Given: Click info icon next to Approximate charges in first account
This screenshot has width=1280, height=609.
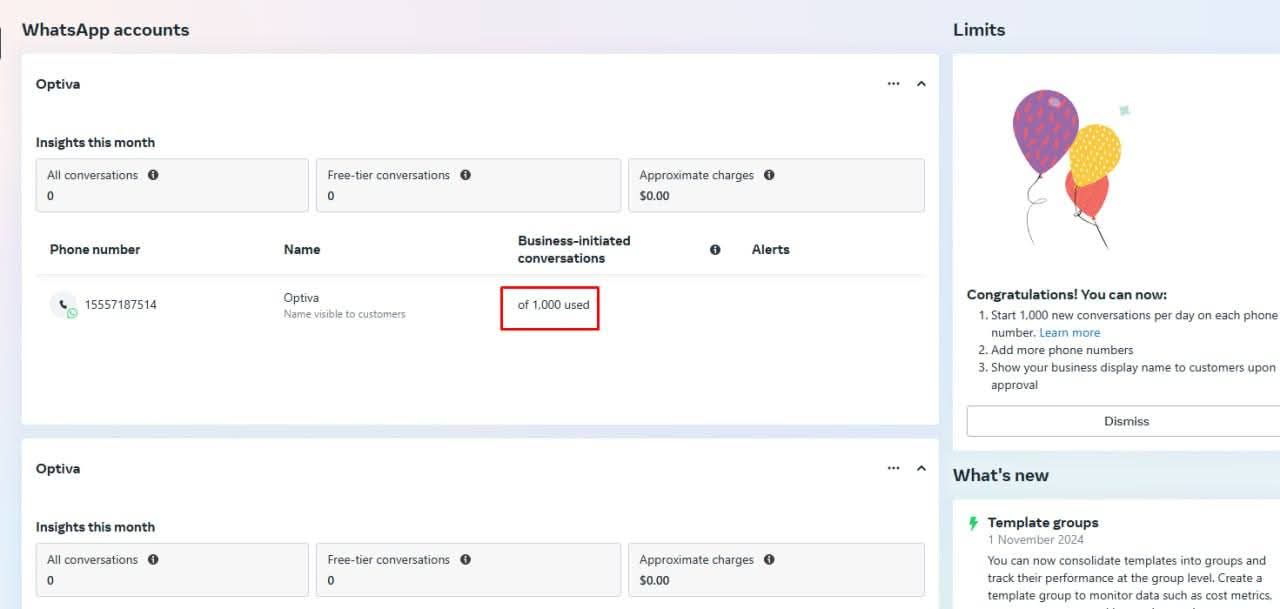Looking at the screenshot, I should click(769, 175).
